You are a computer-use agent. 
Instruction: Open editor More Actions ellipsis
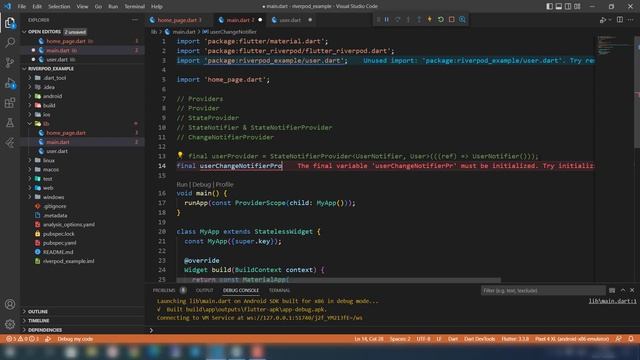631,20
